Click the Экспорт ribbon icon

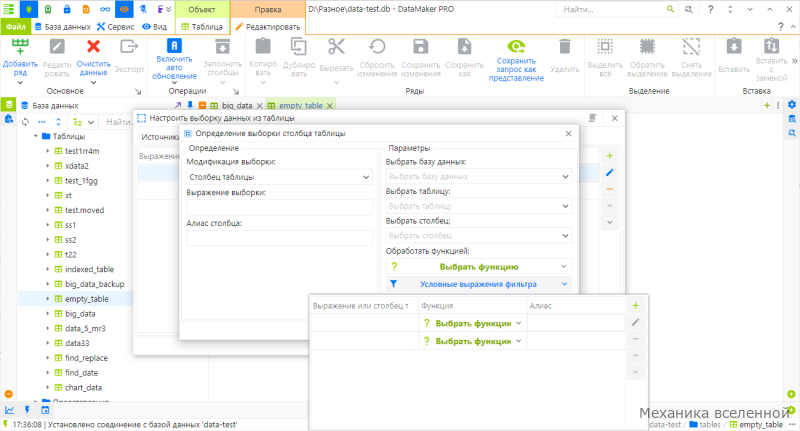(x=129, y=47)
